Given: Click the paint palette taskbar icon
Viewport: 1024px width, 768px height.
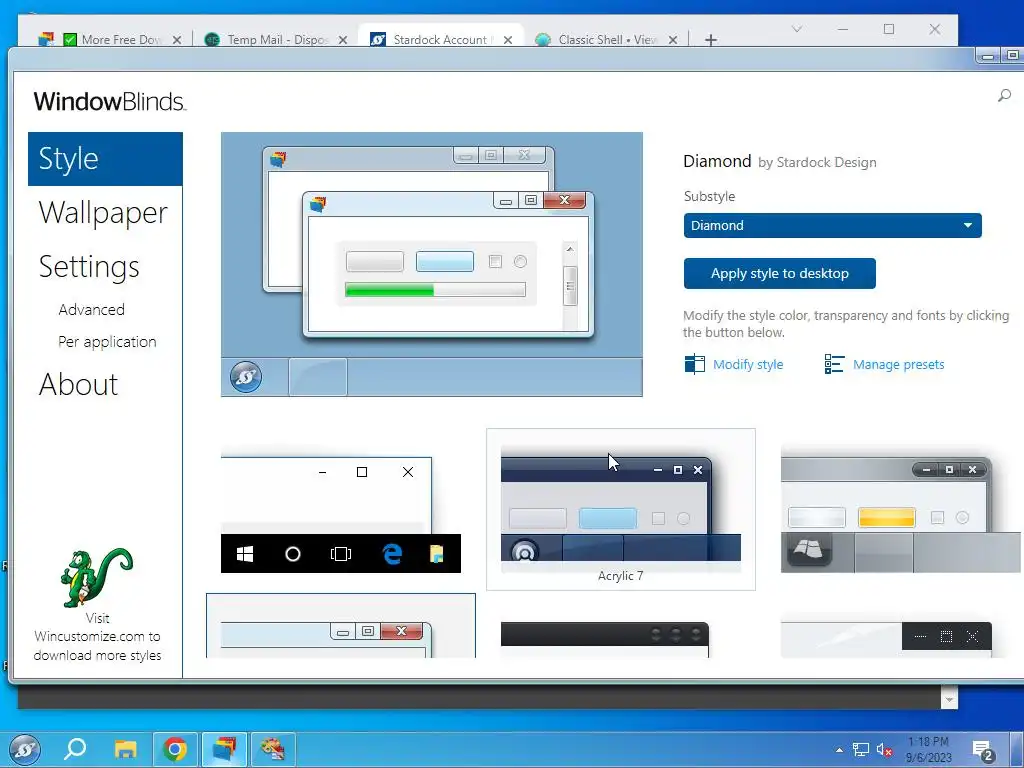Looking at the screenshot, I should point(273,749).
